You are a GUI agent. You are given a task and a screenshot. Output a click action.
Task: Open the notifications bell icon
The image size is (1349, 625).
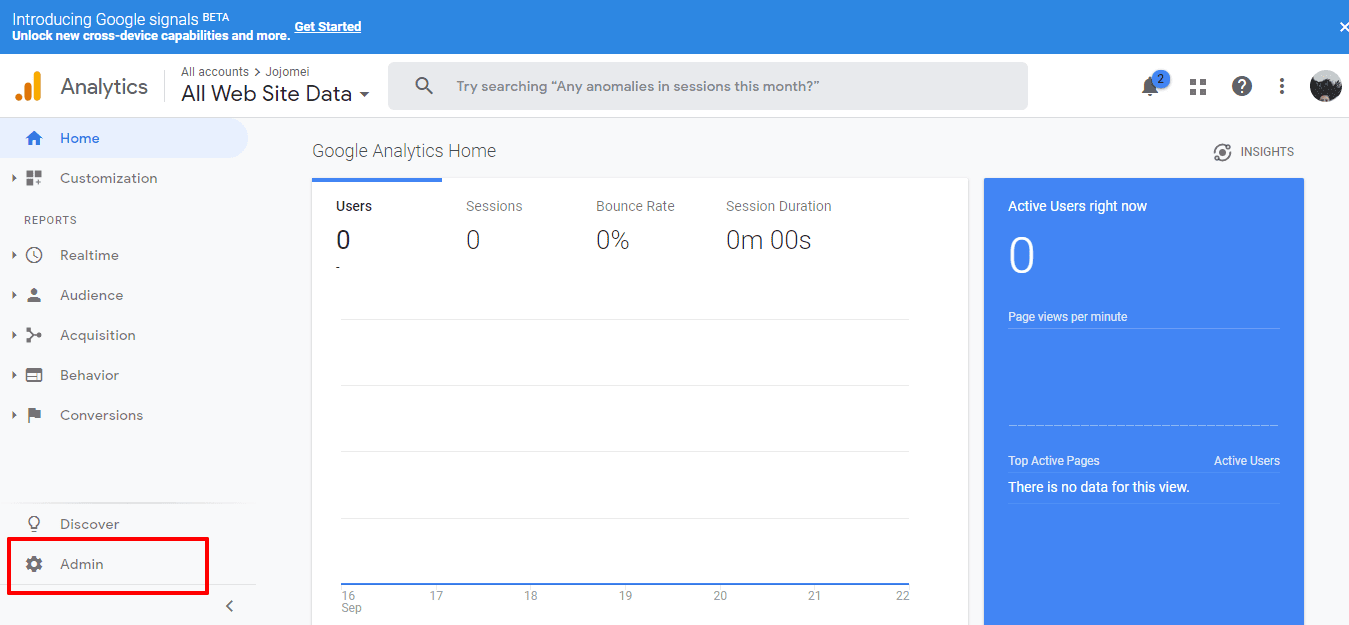coord(1150,86)
